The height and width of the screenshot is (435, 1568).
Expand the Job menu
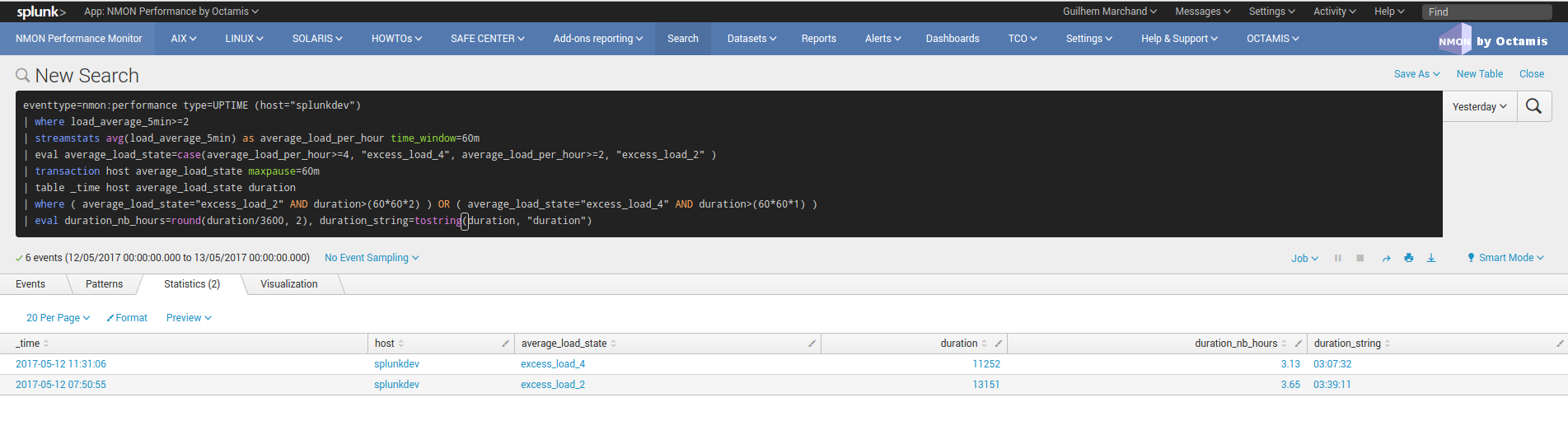[1304, 258]
